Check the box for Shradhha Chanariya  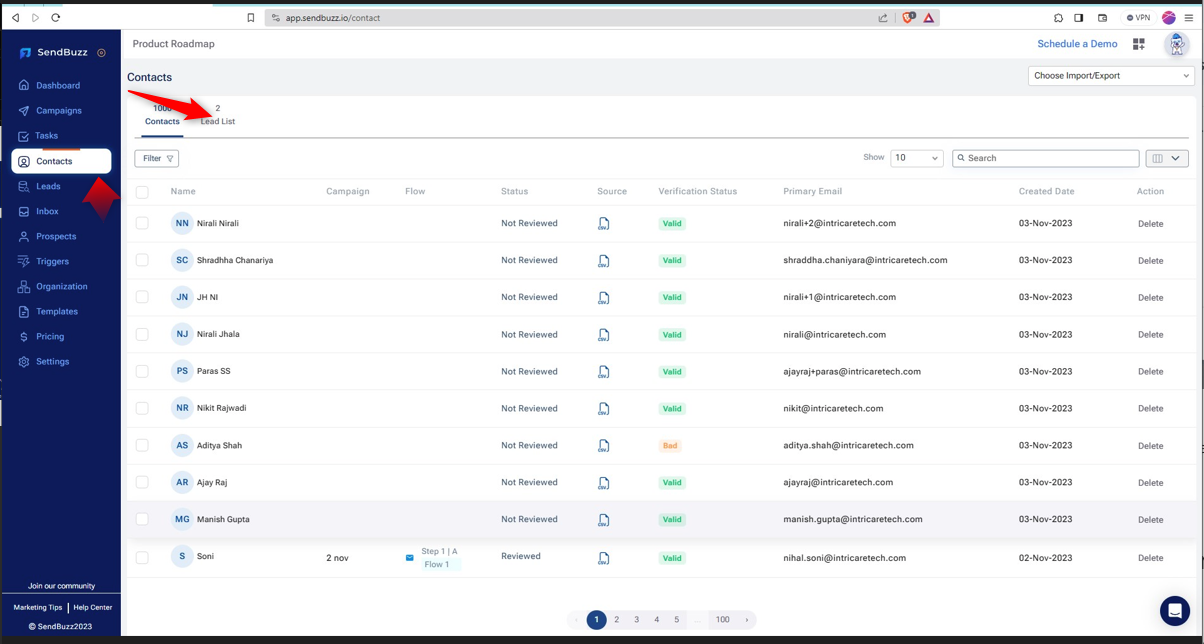142,260
